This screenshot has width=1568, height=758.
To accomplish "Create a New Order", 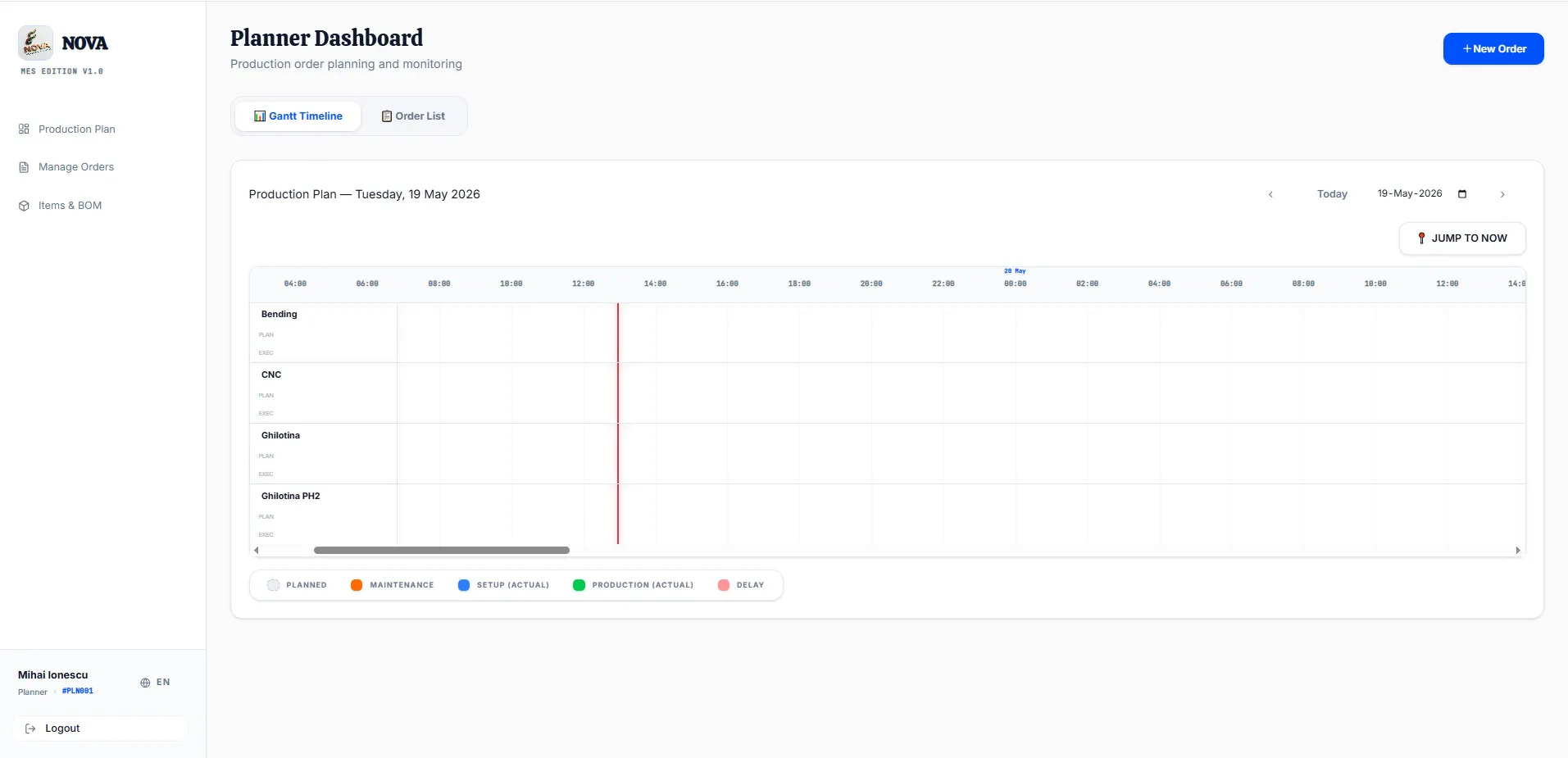I will tap(1493, 48).
